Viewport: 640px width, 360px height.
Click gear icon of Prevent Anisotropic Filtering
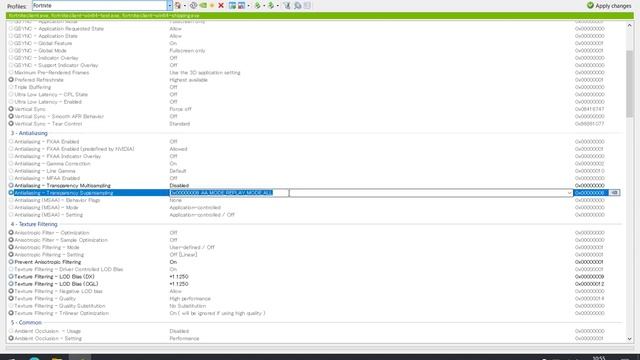click(11, 262)
